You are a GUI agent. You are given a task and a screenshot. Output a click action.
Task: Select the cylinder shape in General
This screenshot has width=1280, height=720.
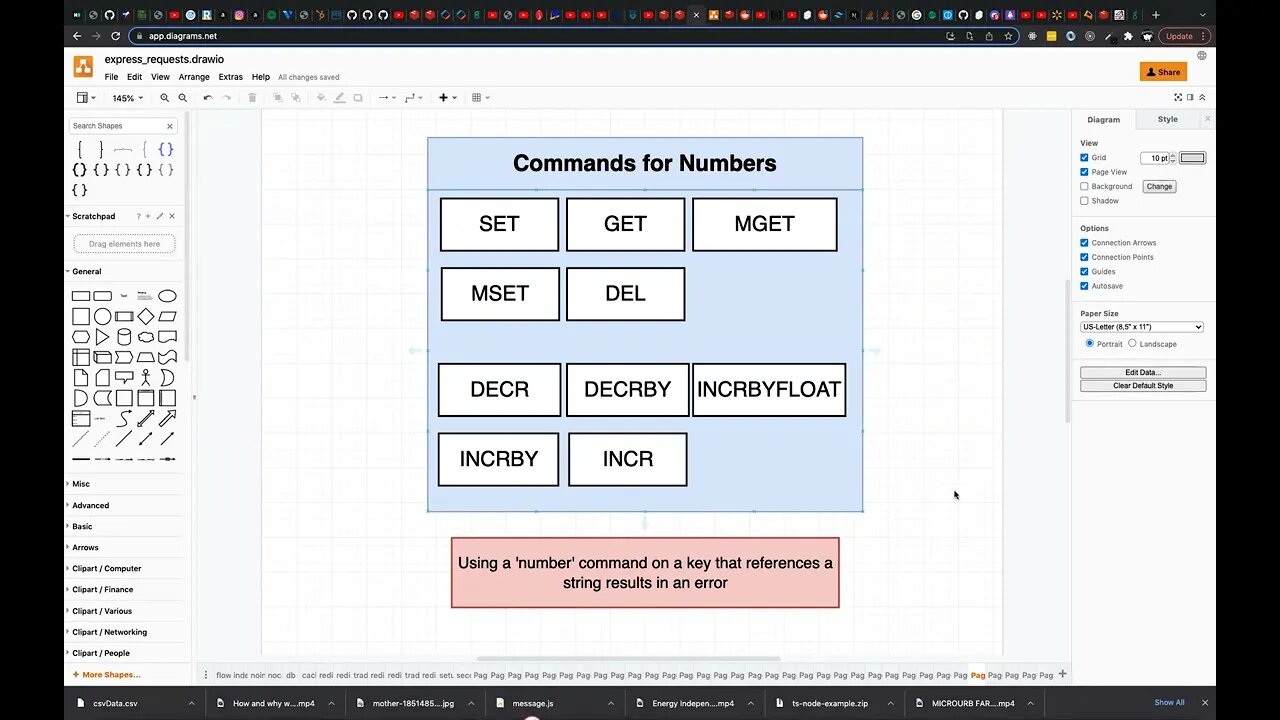(124, 337)
